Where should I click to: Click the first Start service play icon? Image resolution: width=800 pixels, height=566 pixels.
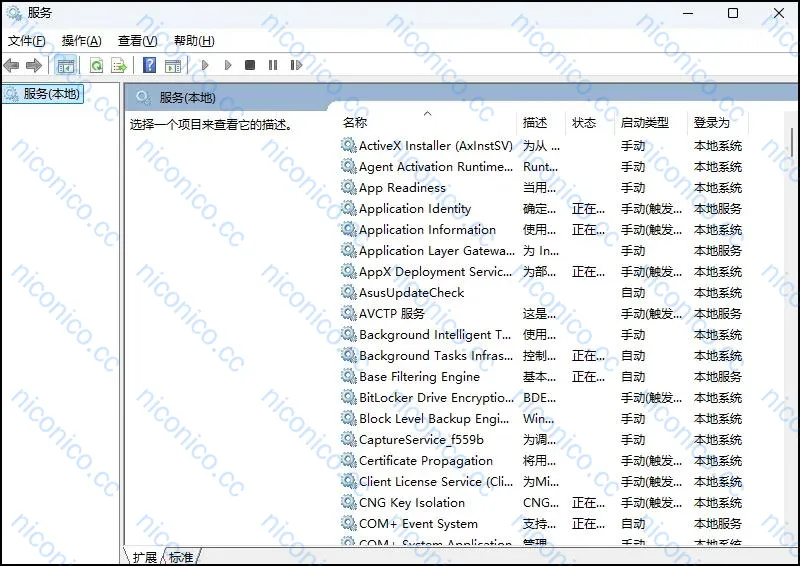(x=205, y=65)
